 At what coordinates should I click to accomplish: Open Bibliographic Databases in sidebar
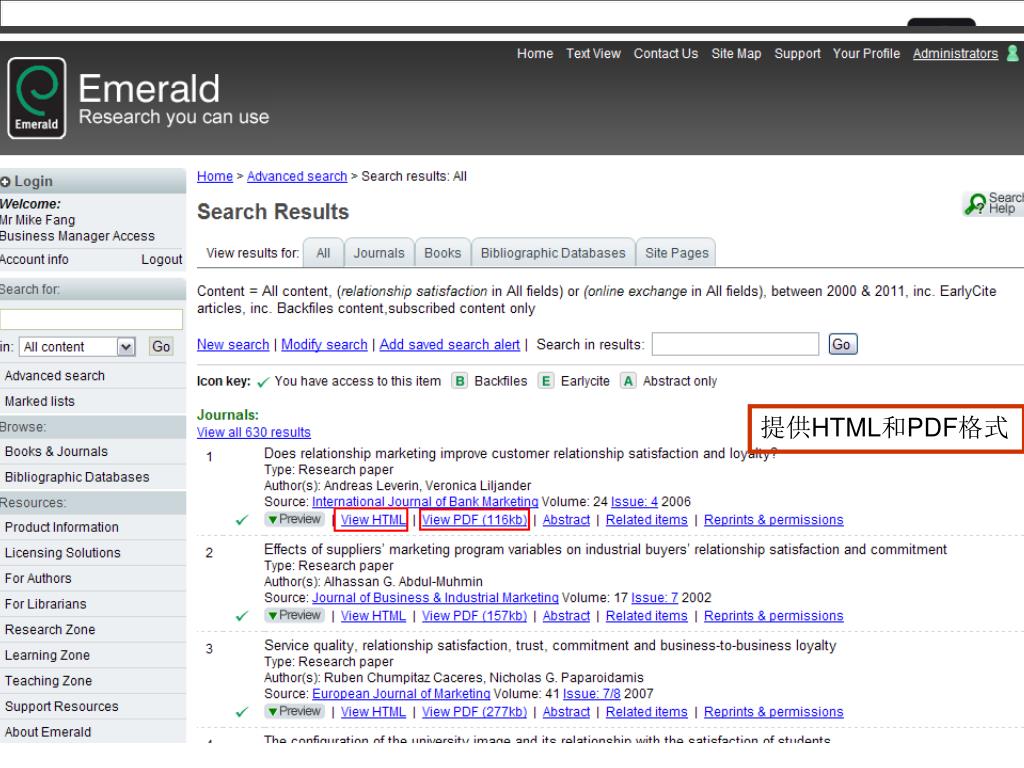pos(77,477)
